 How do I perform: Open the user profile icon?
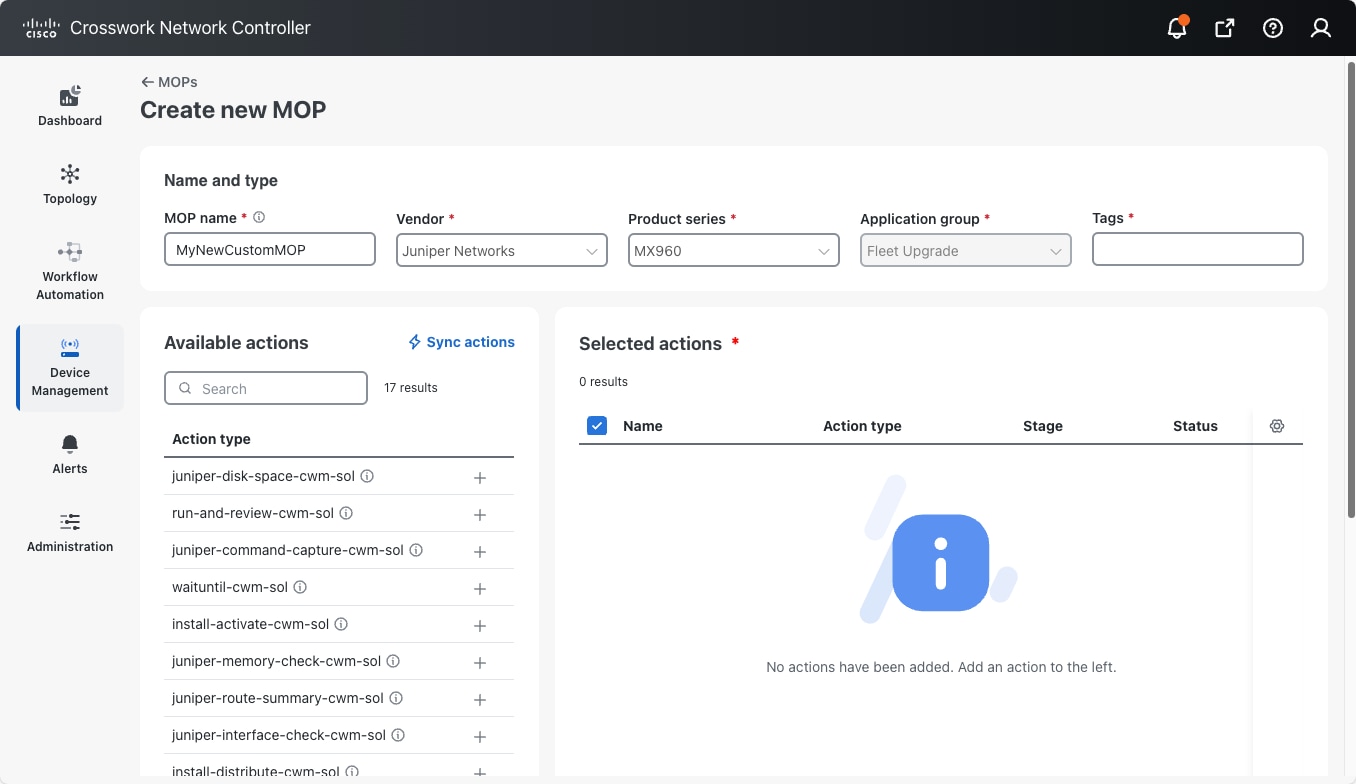coord(1320,28)
